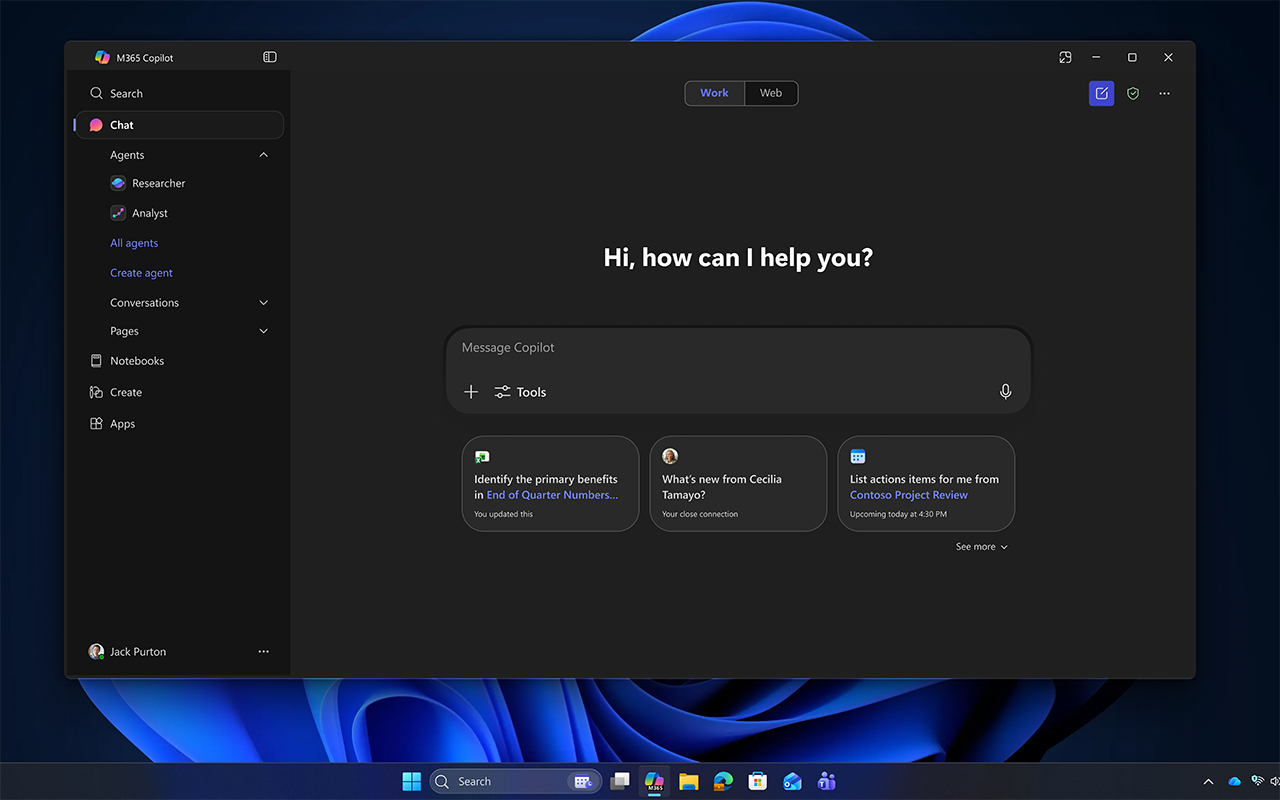Start a new chat with compose icon

(1101, 93)
